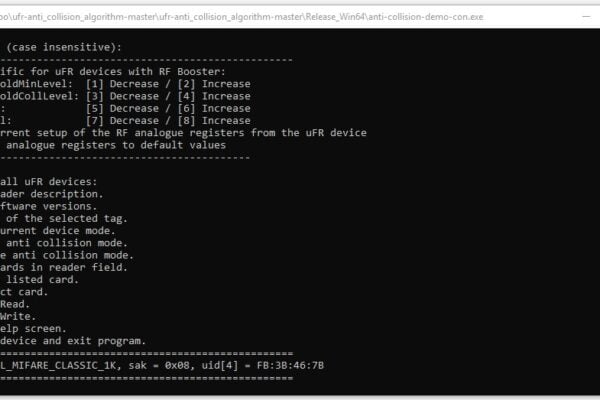This screenshot has width=600, height=400.
Task: Click the "(case insensitive):" header line
Action: click(x=64, y=47)
